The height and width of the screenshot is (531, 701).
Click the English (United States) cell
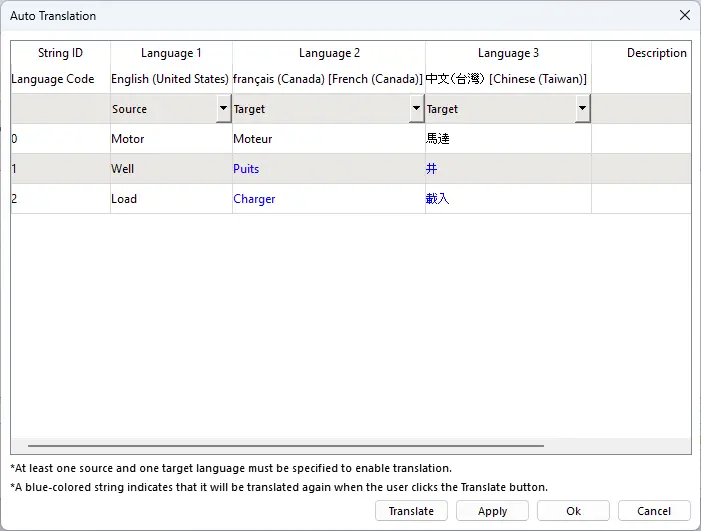tap(170, 79)
